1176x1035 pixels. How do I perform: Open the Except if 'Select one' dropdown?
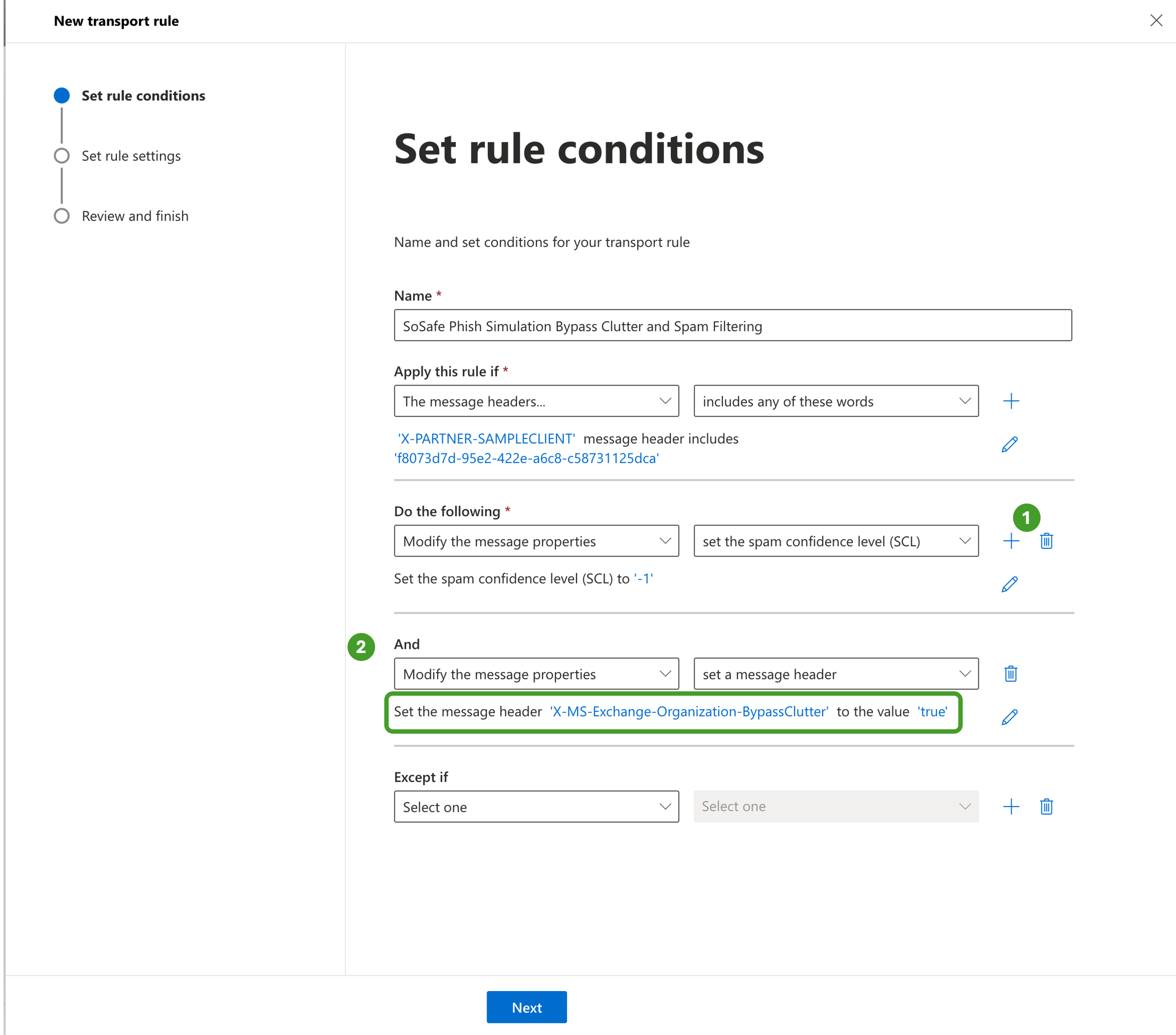point(536,806)
